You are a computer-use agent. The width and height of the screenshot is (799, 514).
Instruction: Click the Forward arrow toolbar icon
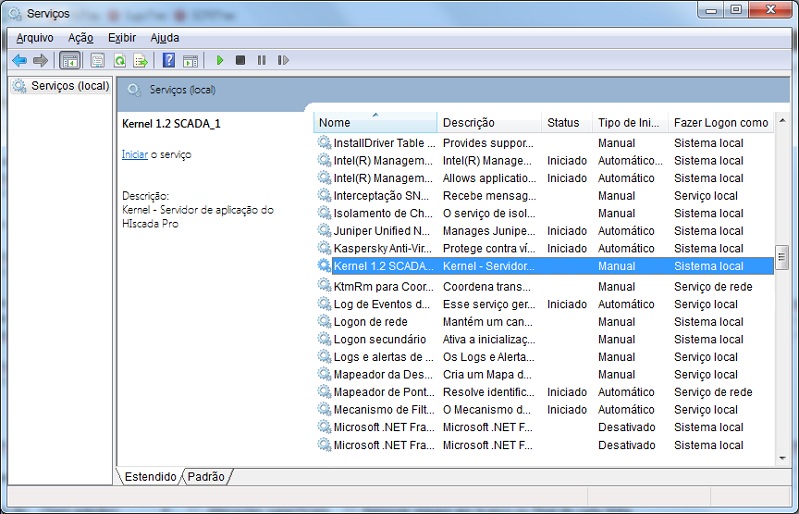click(40, 61)
